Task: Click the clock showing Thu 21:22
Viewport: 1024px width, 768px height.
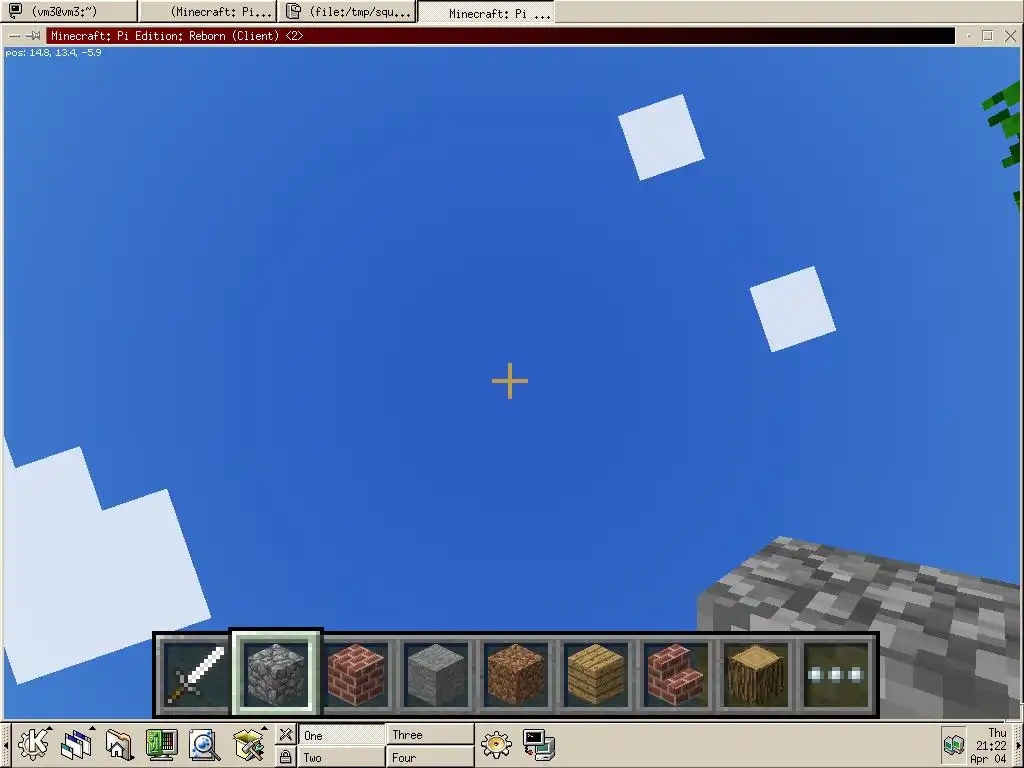Action: tap(989, 745)
